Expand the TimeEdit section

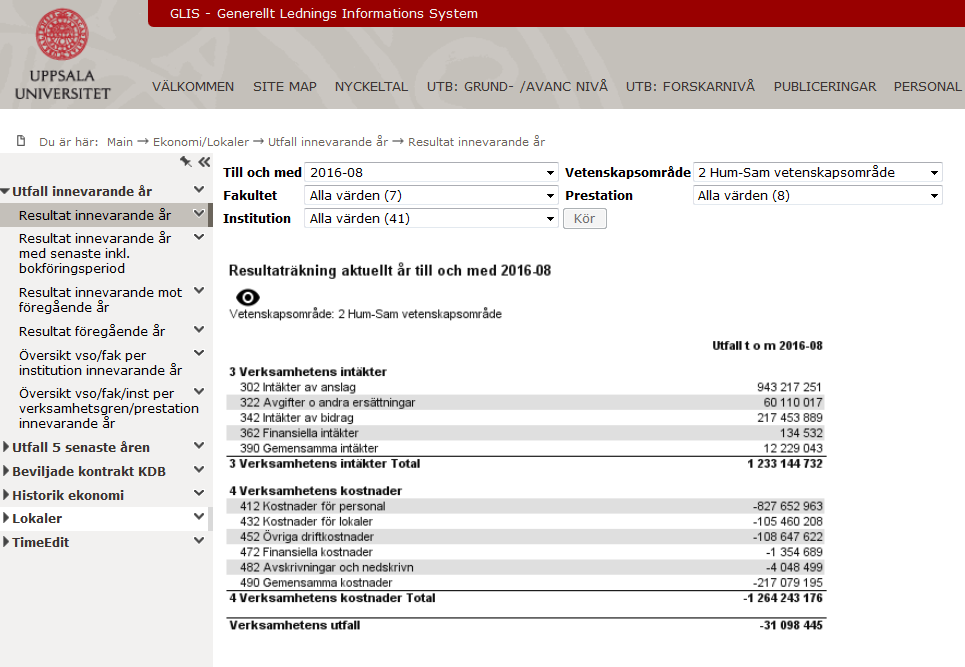(6, 542)
